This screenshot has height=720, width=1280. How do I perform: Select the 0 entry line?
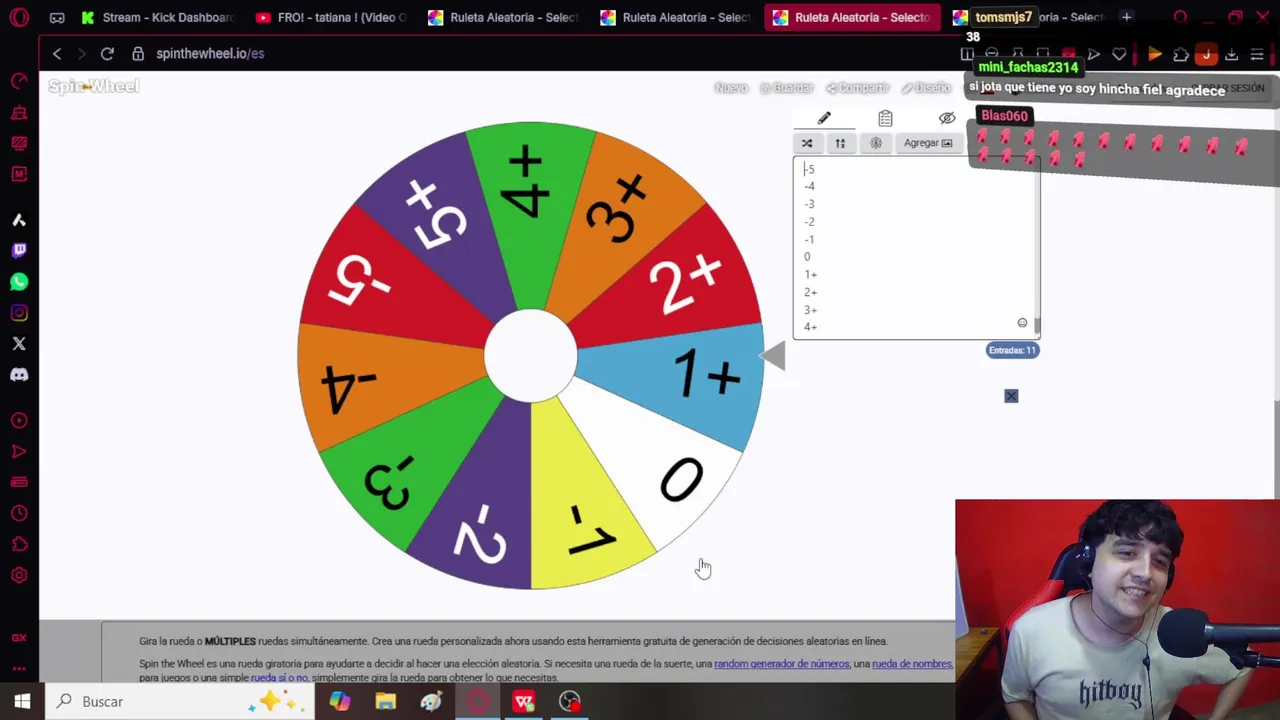point(807,257)
